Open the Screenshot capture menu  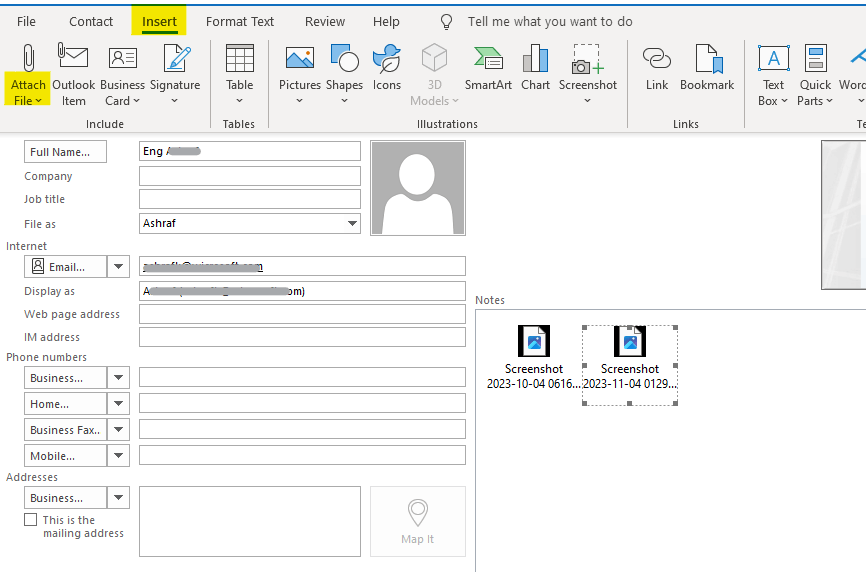(x=588, y=75)
